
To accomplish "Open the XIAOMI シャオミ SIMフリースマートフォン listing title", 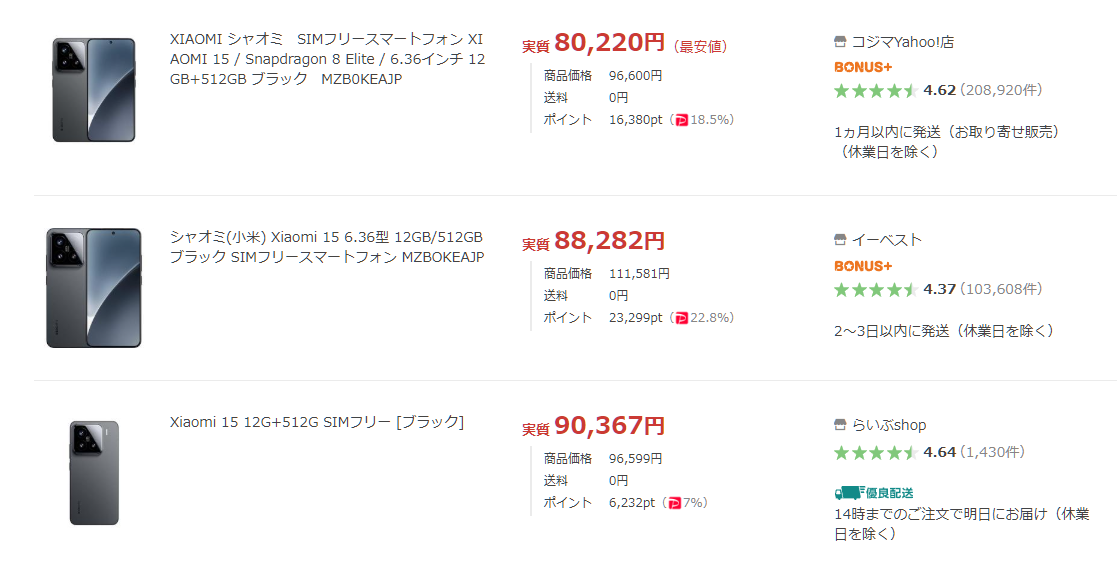I will coord(327,59).
